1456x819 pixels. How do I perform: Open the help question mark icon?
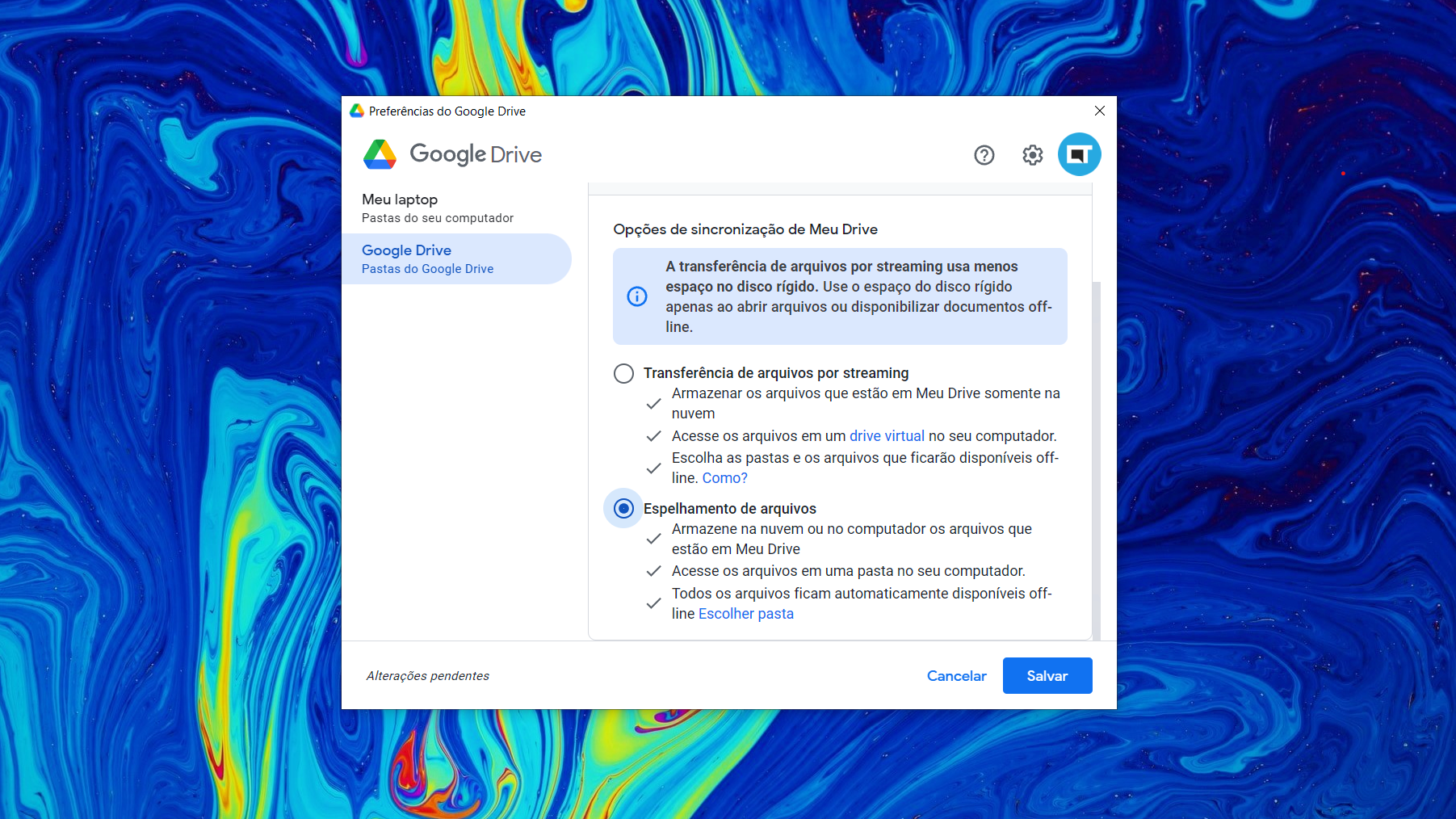tap(984, 155)
